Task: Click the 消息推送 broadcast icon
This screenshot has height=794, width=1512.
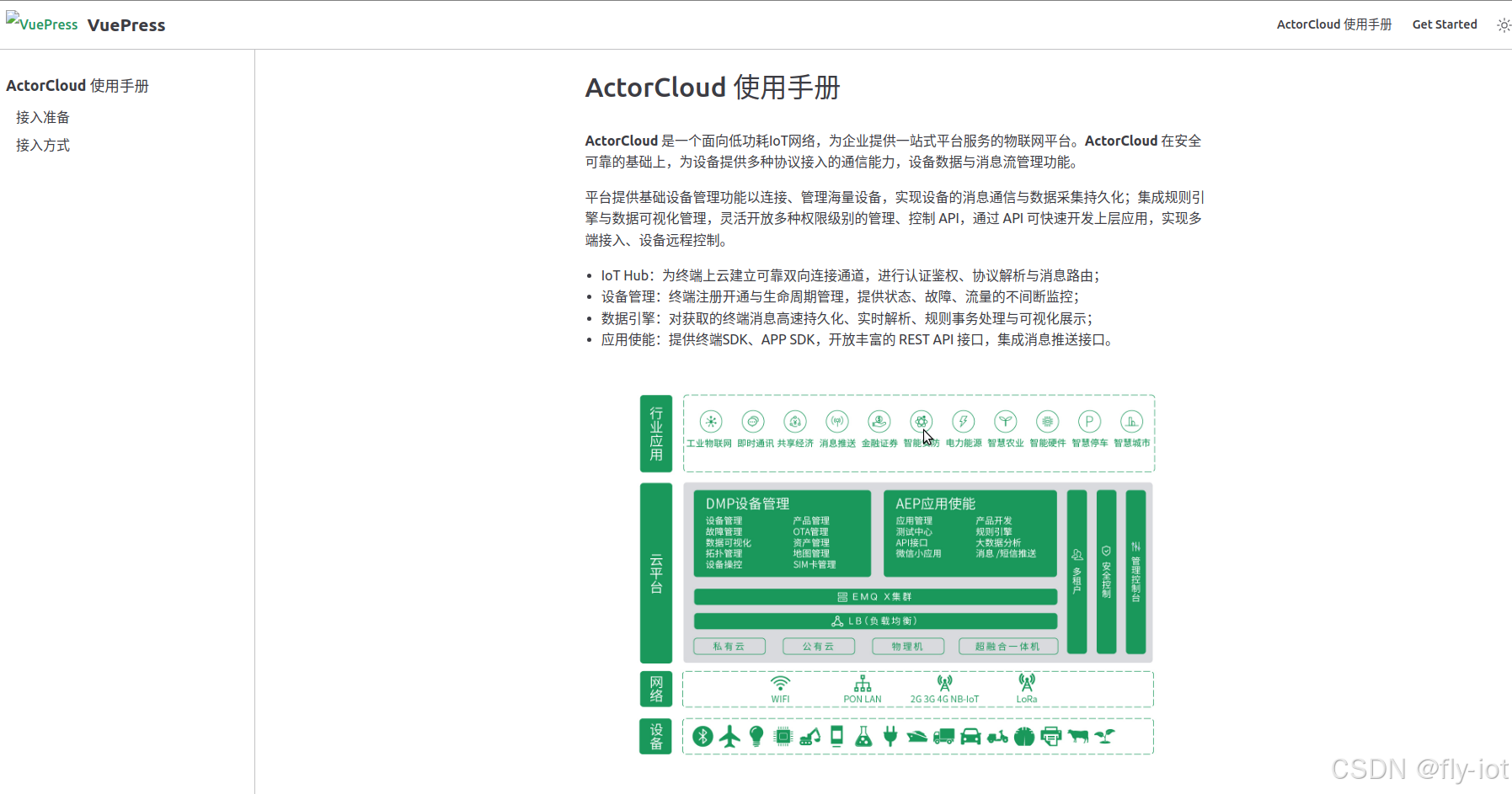Action: [837, 421]
